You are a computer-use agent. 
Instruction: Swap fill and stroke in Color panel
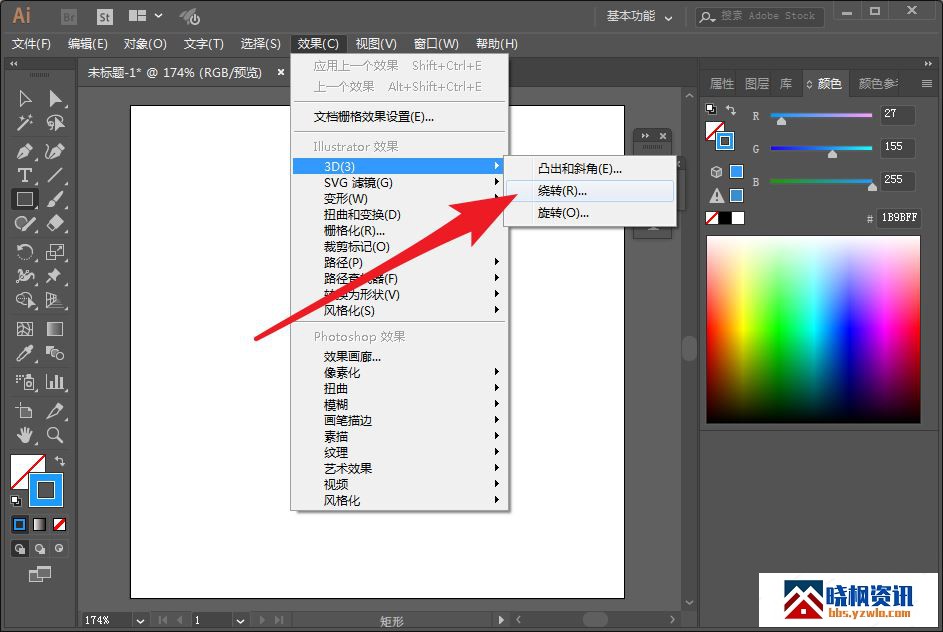(x=730, y=110)
